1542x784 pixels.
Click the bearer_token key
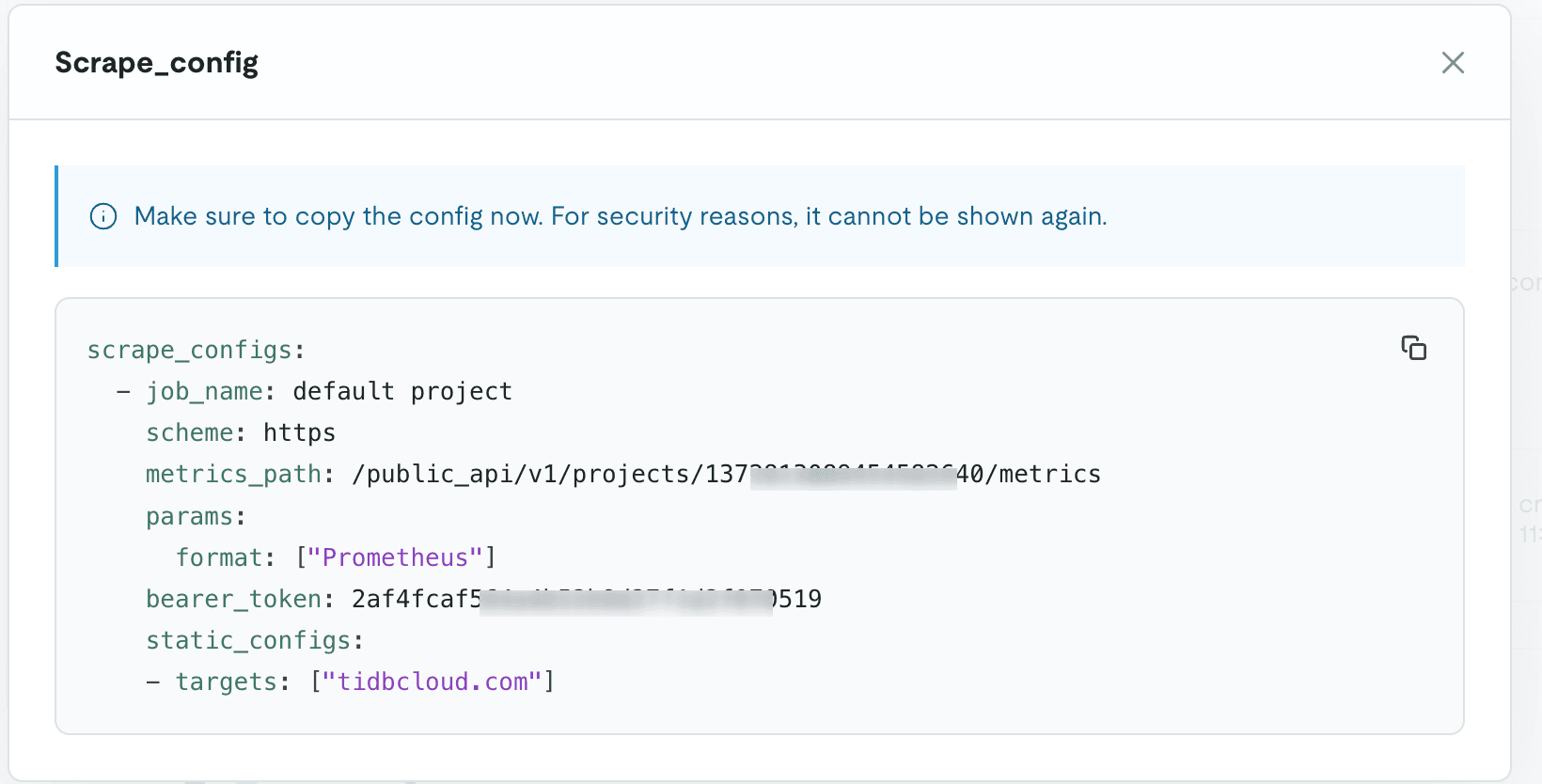[x=233, y=599]
